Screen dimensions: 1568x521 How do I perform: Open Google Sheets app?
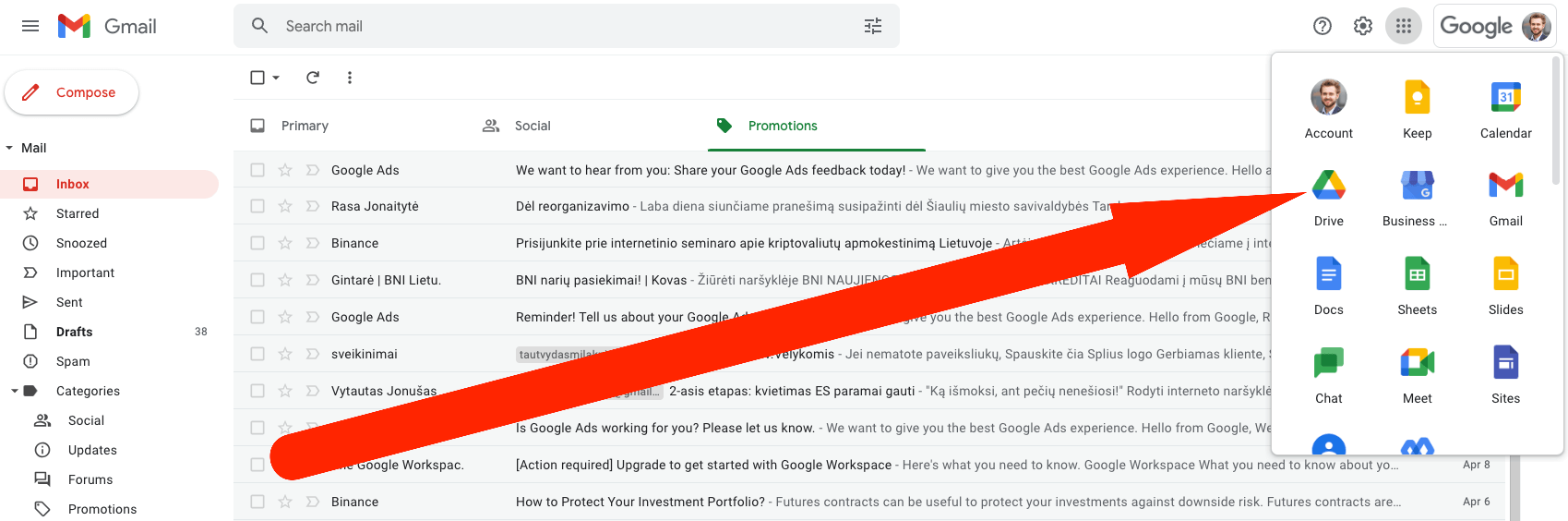click(1417, 286)
